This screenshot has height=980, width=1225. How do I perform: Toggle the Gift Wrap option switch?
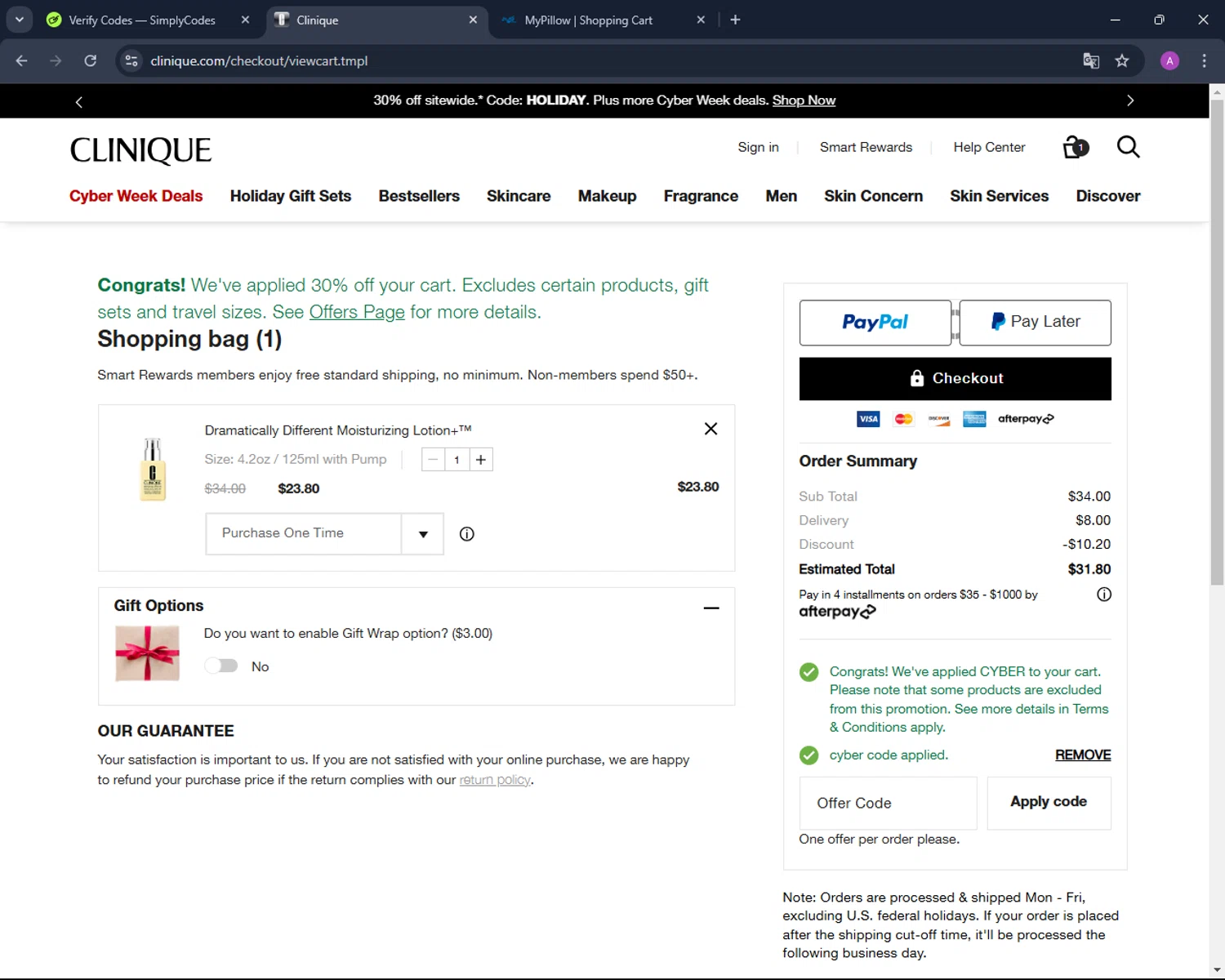point(221,666)
